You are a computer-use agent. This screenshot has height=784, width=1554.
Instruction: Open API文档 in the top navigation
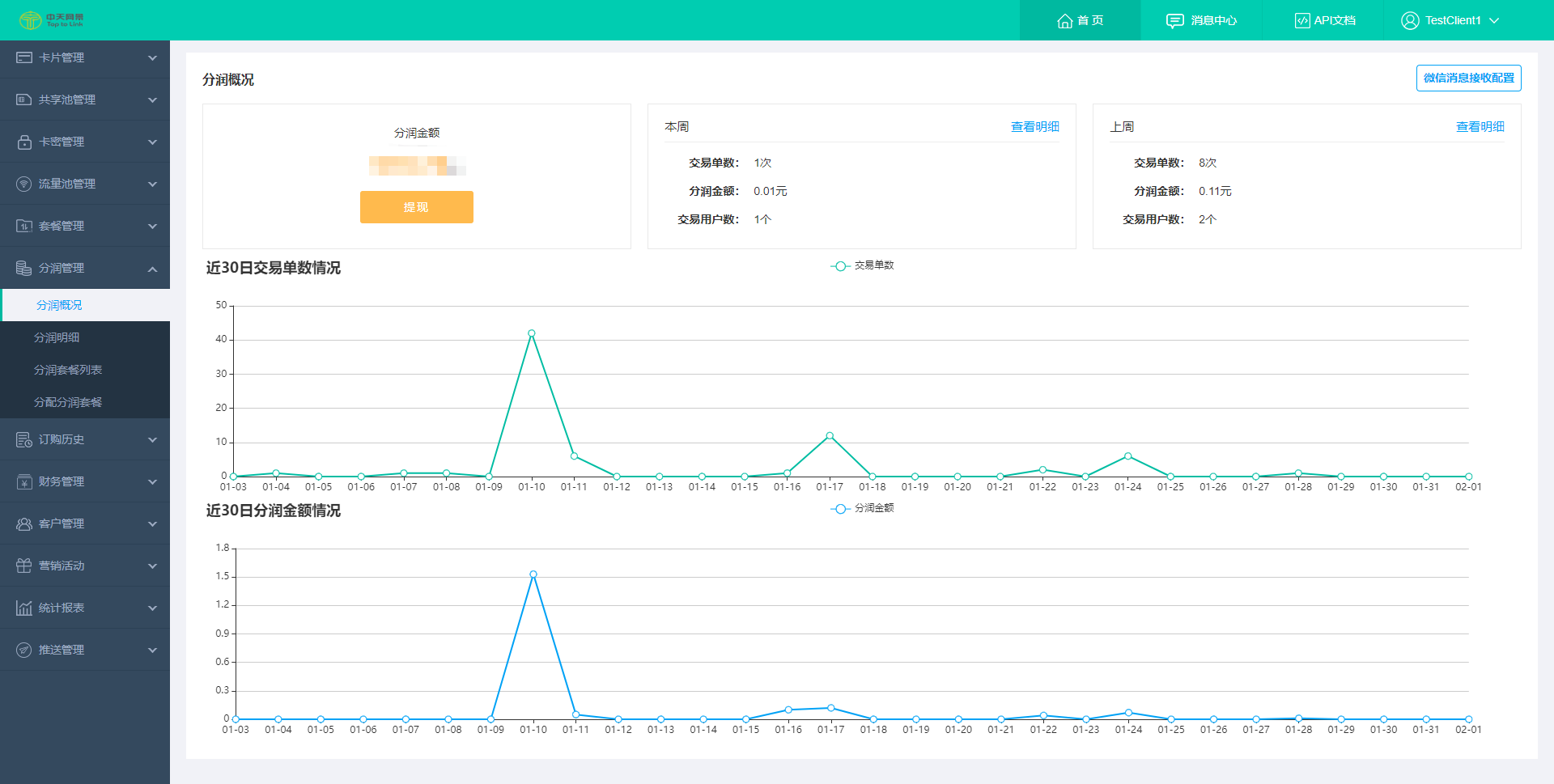1324,20
